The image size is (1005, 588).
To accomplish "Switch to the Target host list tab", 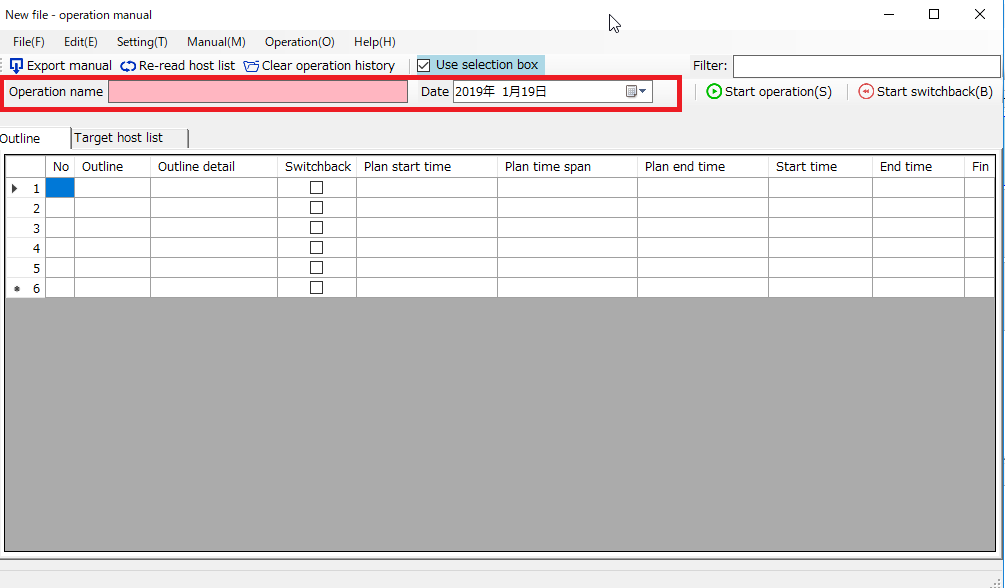I will point(118,138).
